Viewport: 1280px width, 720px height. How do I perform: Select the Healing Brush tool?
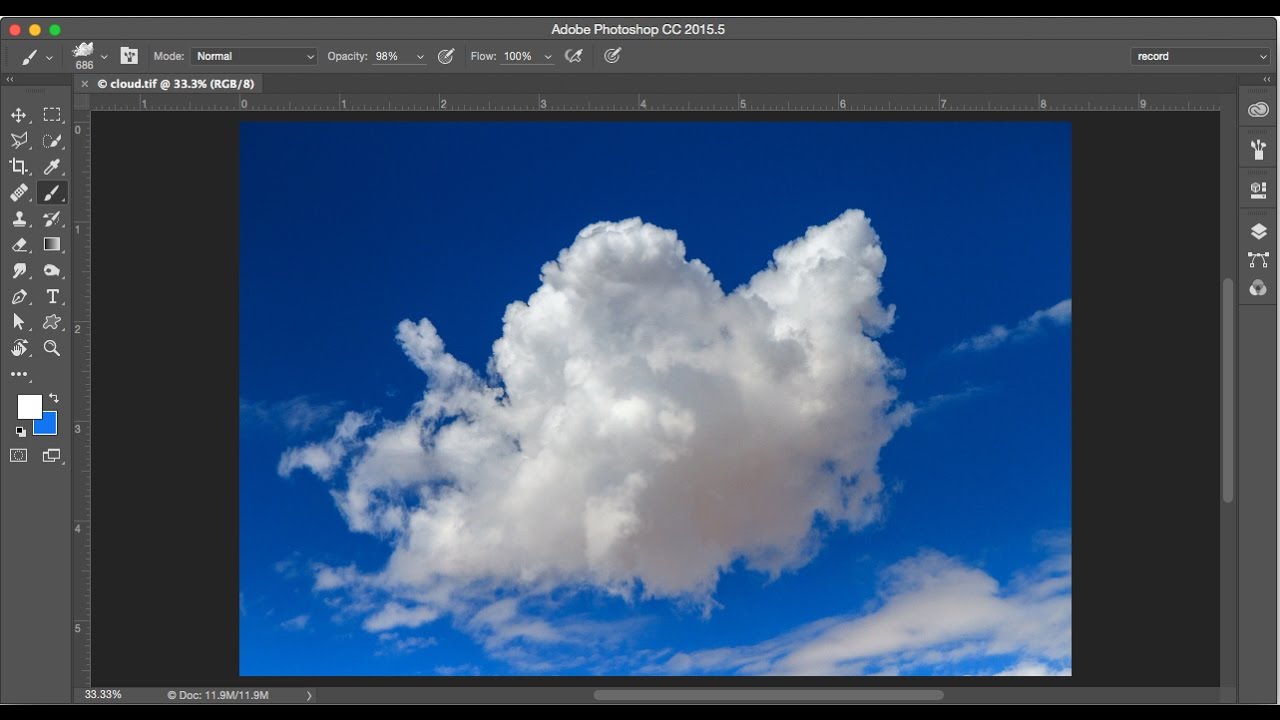pos(19,193)
